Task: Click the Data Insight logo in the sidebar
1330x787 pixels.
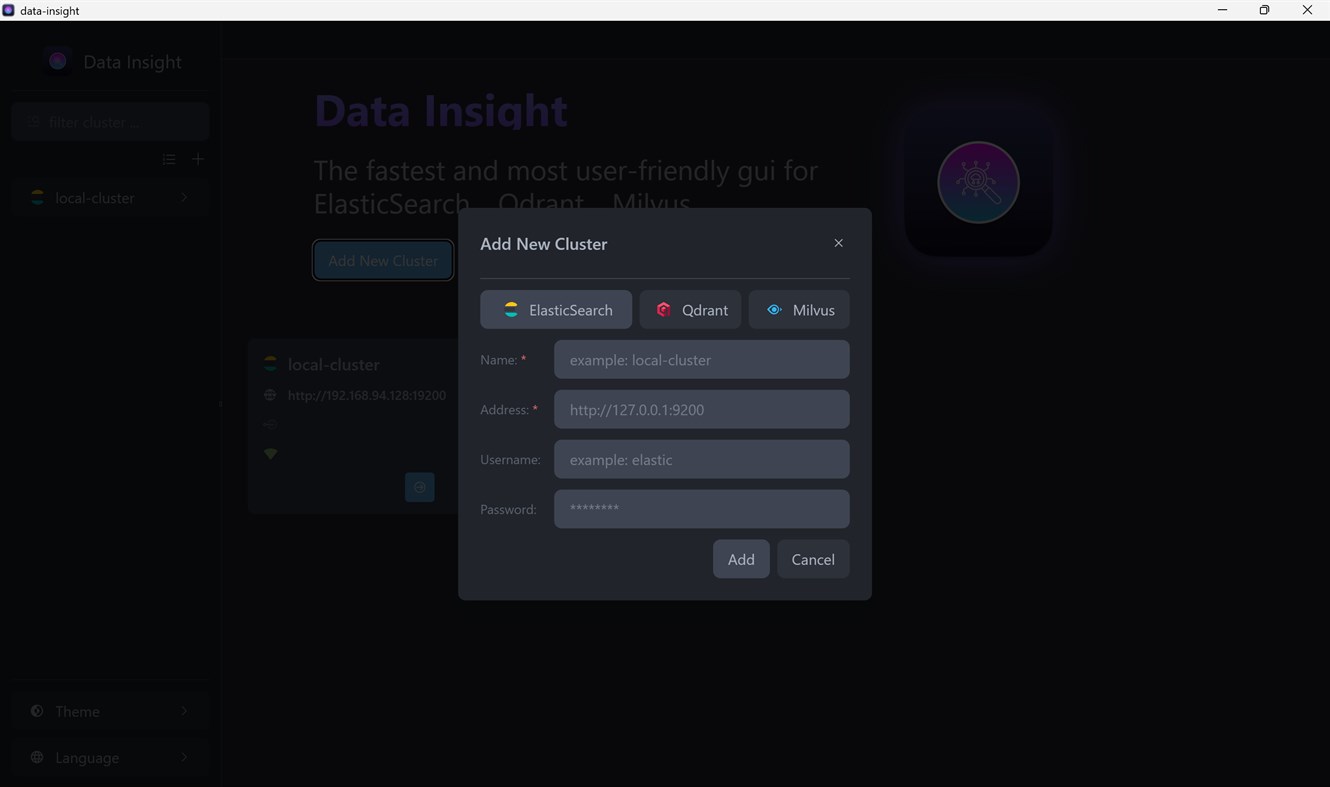Action: pyautogui.click(x=58, y=61)
